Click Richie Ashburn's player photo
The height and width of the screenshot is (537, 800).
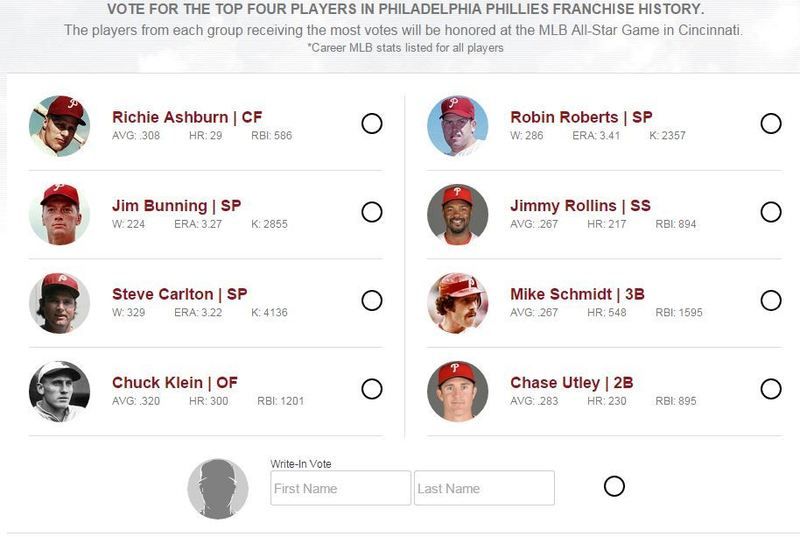[60, 125]
